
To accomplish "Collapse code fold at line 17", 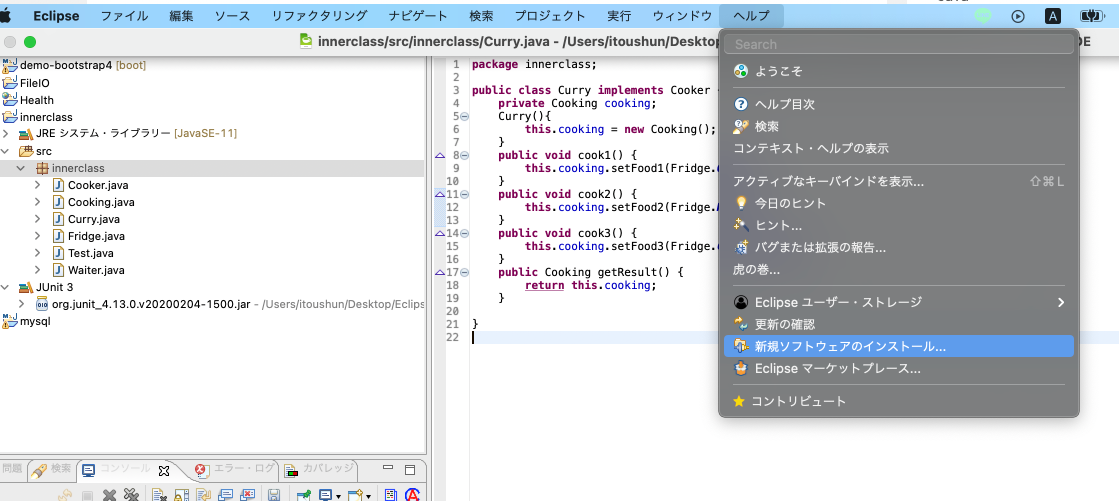I will point(464,272).
